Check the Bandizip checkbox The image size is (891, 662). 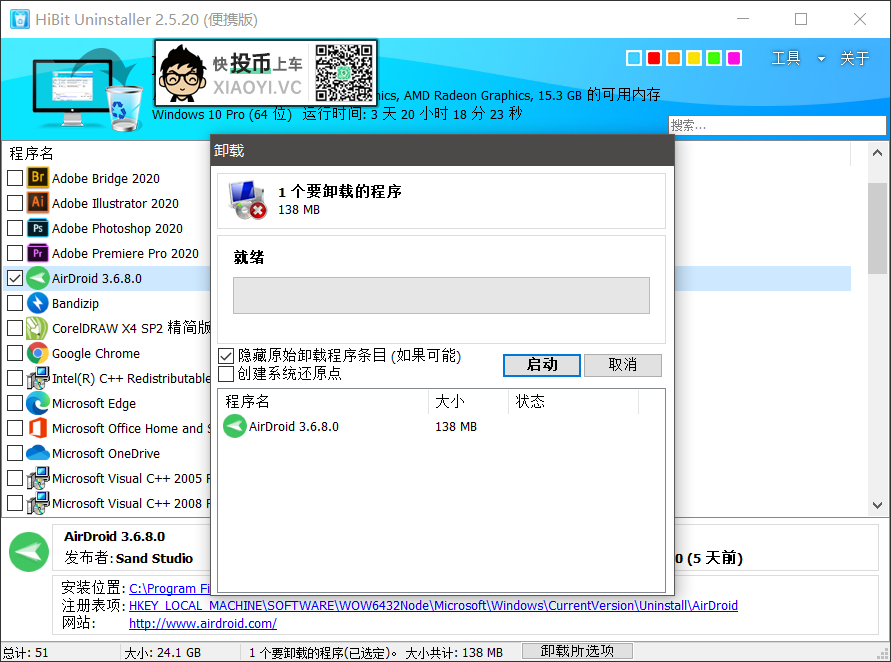pos(15,303)
